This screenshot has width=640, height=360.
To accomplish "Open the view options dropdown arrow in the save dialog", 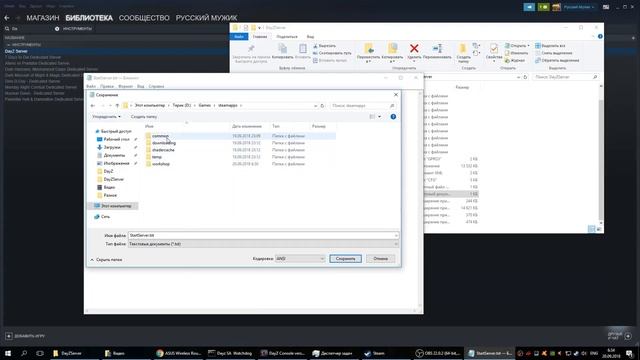I will 380,117.
